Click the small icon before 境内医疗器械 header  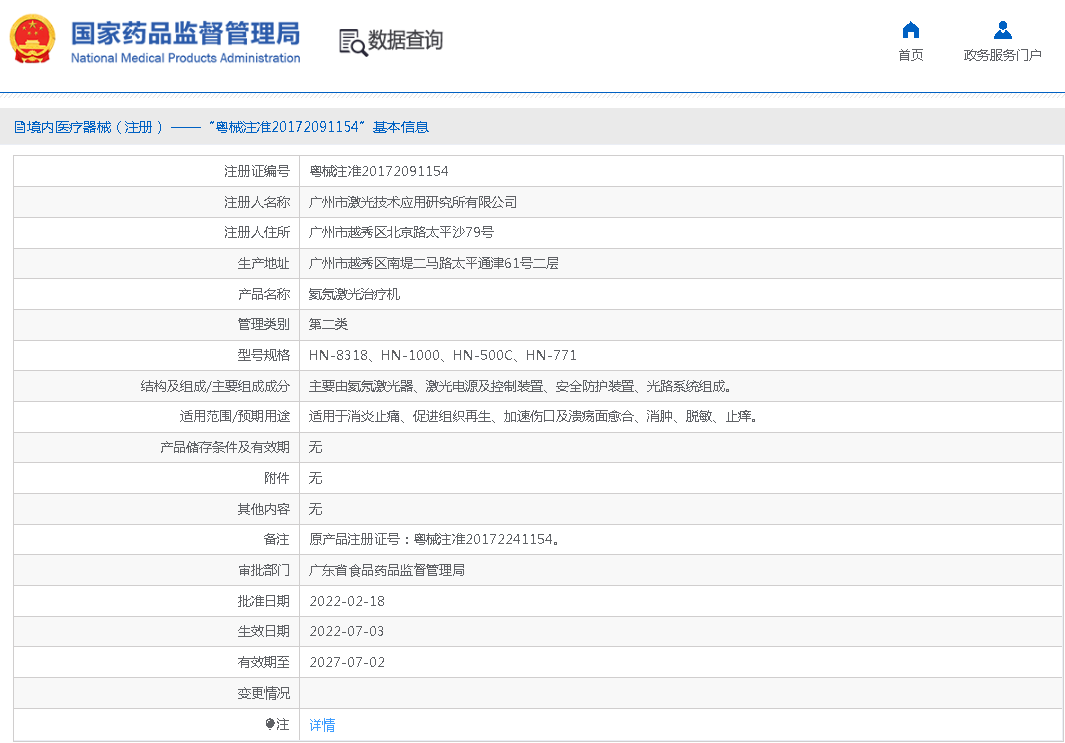point(19,127)
